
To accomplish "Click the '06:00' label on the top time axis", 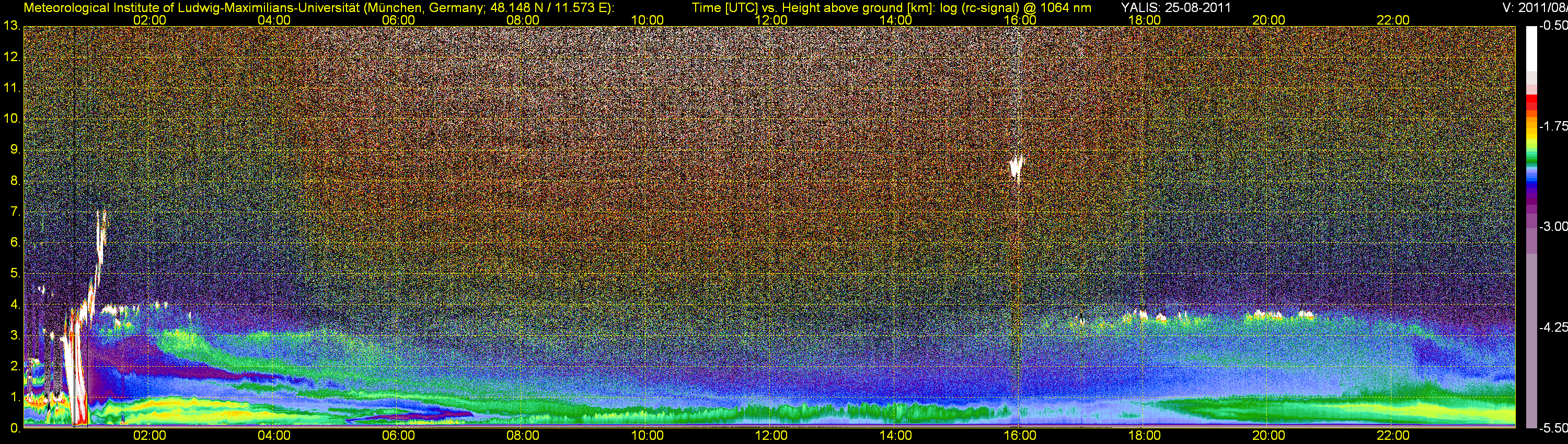I will pos(399,20).
